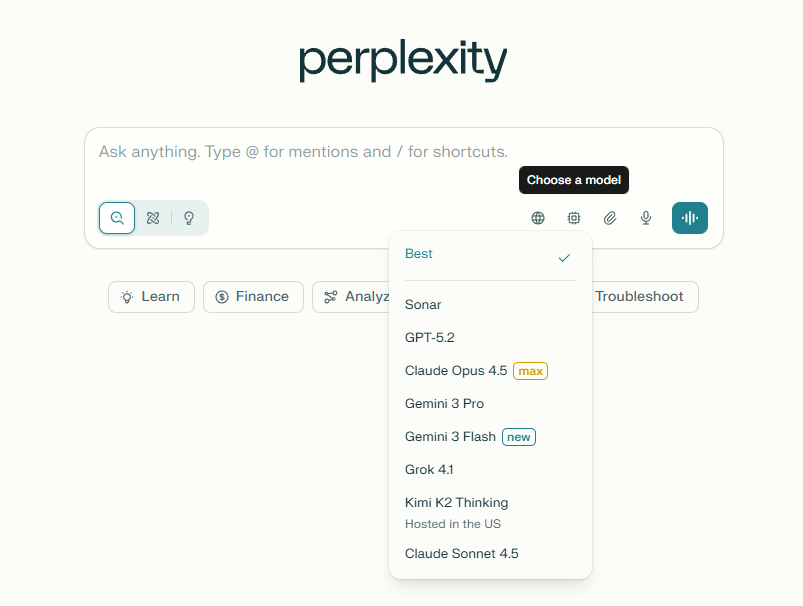
Task: Click the globe web search icon
Action: (537, 217)
